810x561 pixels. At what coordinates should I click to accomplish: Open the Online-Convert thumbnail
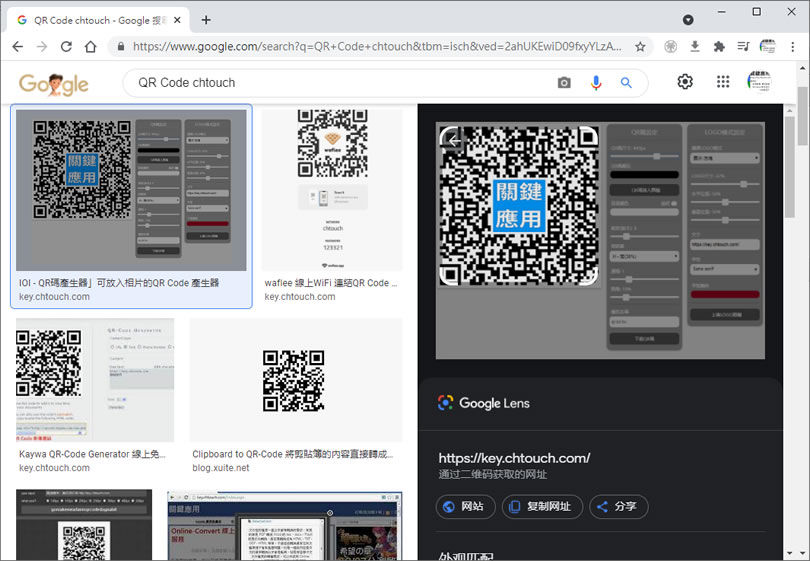[x=285, y=525]
